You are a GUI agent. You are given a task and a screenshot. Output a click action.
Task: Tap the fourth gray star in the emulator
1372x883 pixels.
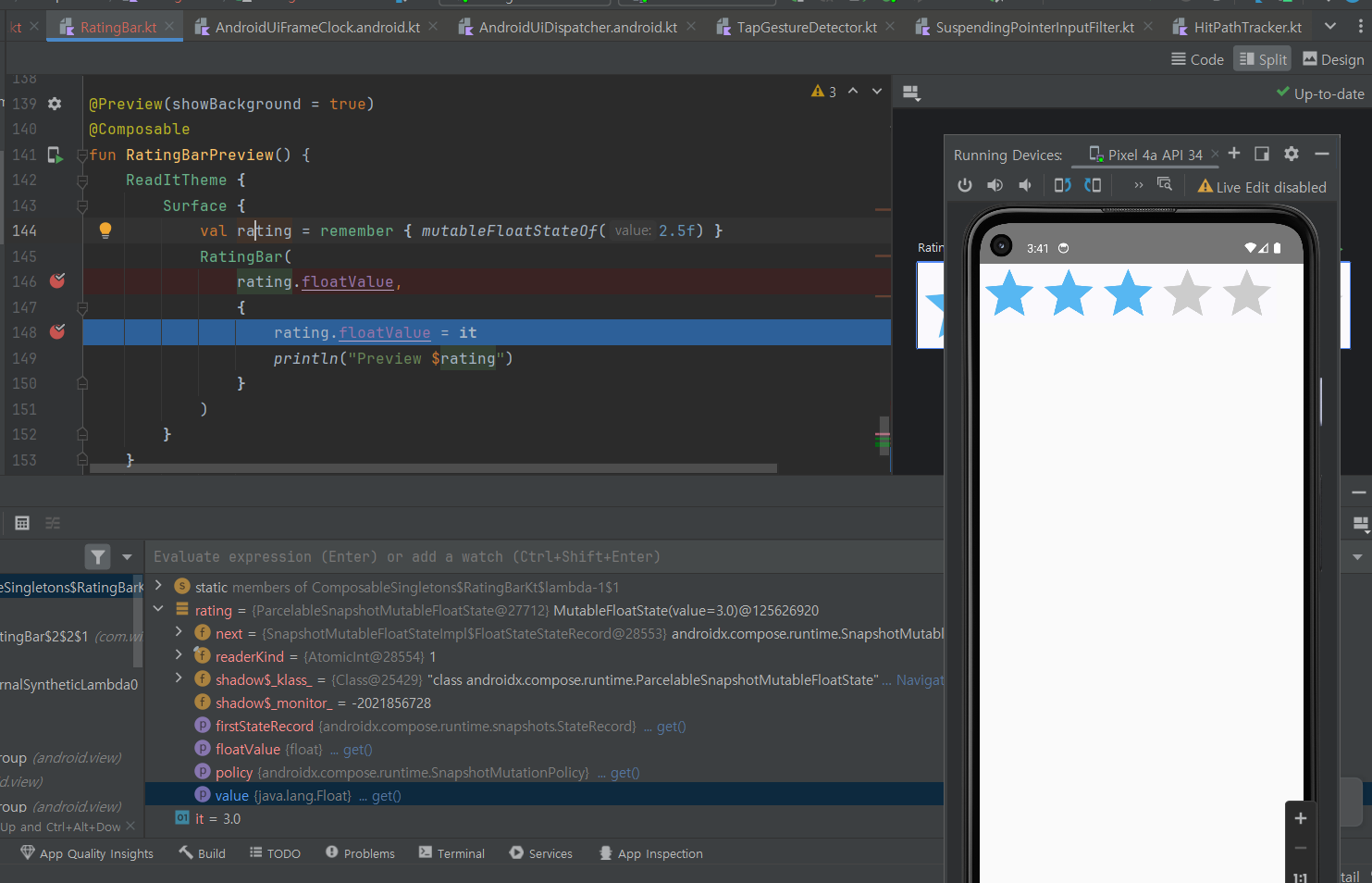[x=1187, y=293]
